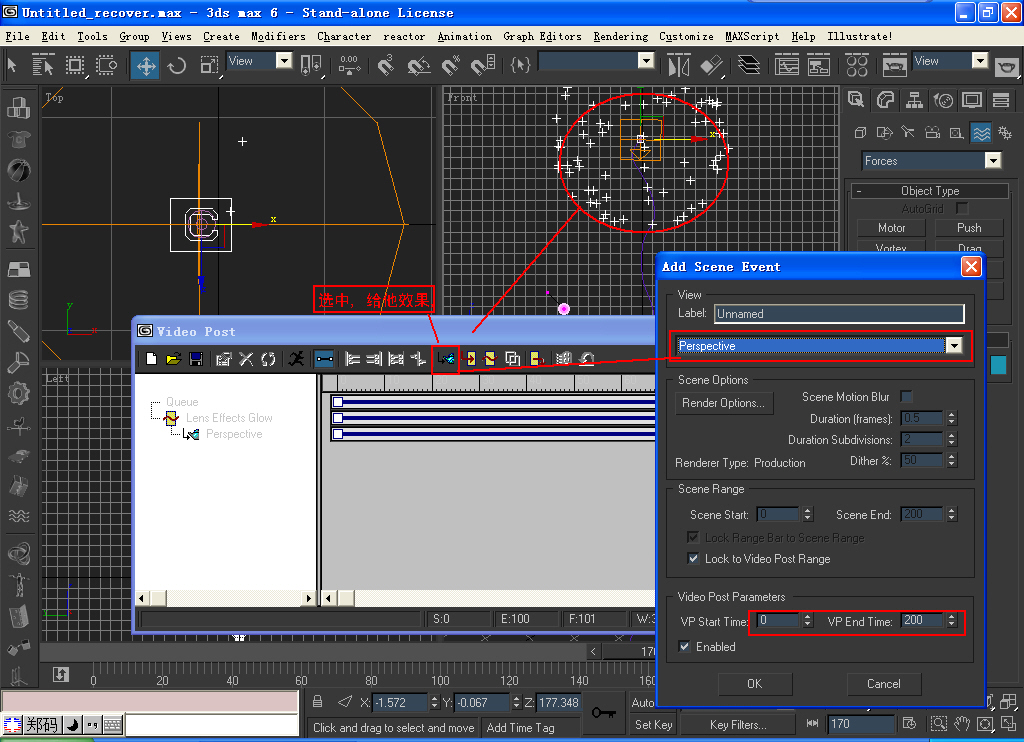Open Schematic View from main toolbar

point(818,65)
